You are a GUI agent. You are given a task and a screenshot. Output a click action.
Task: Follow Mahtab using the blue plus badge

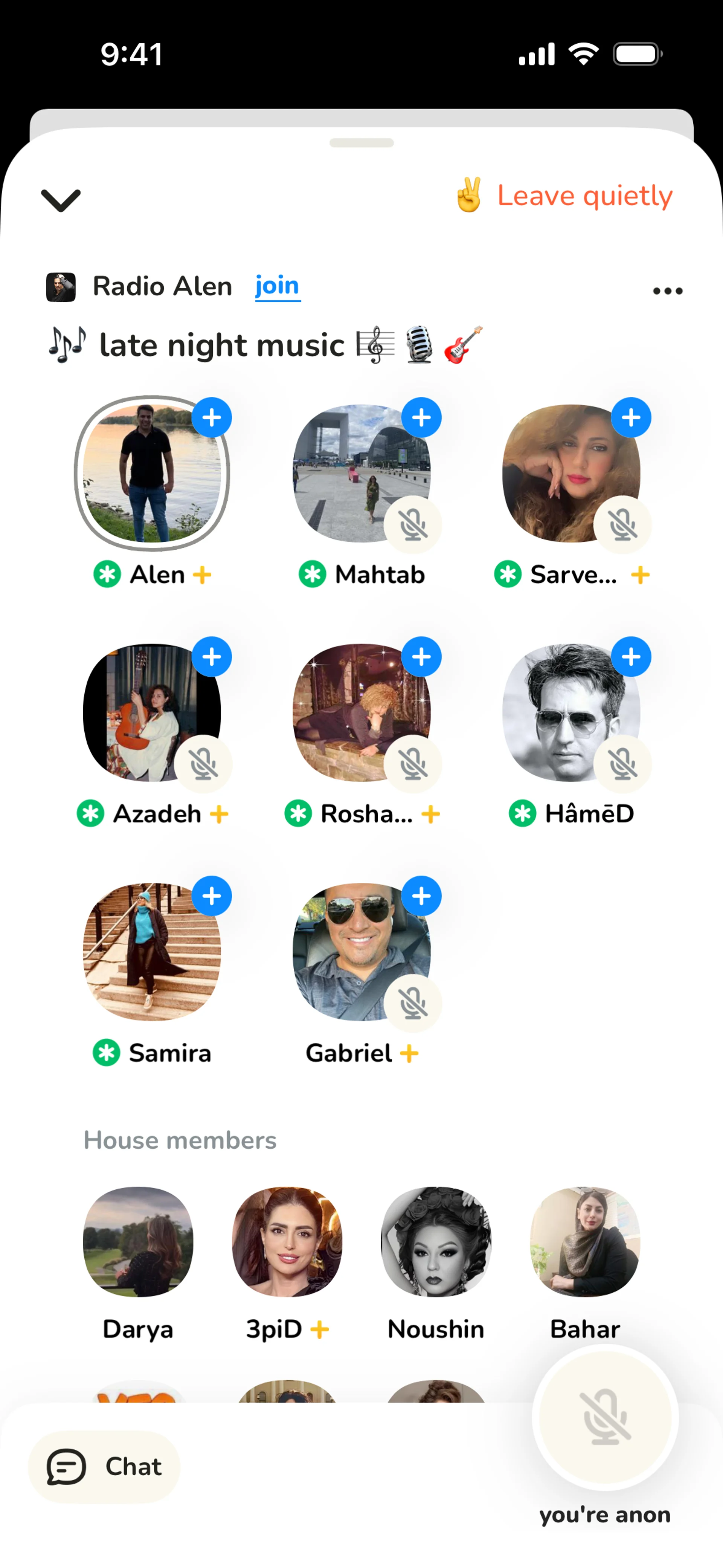click(x=421, y=417)
